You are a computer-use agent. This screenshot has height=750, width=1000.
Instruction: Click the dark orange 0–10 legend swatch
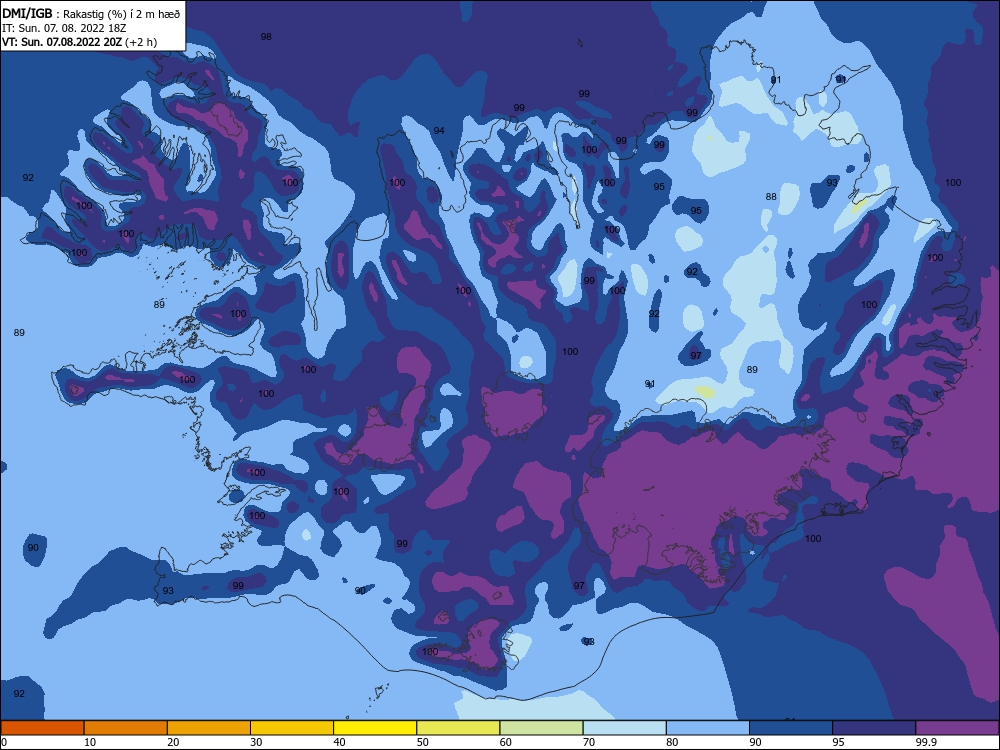pos(42,728)
